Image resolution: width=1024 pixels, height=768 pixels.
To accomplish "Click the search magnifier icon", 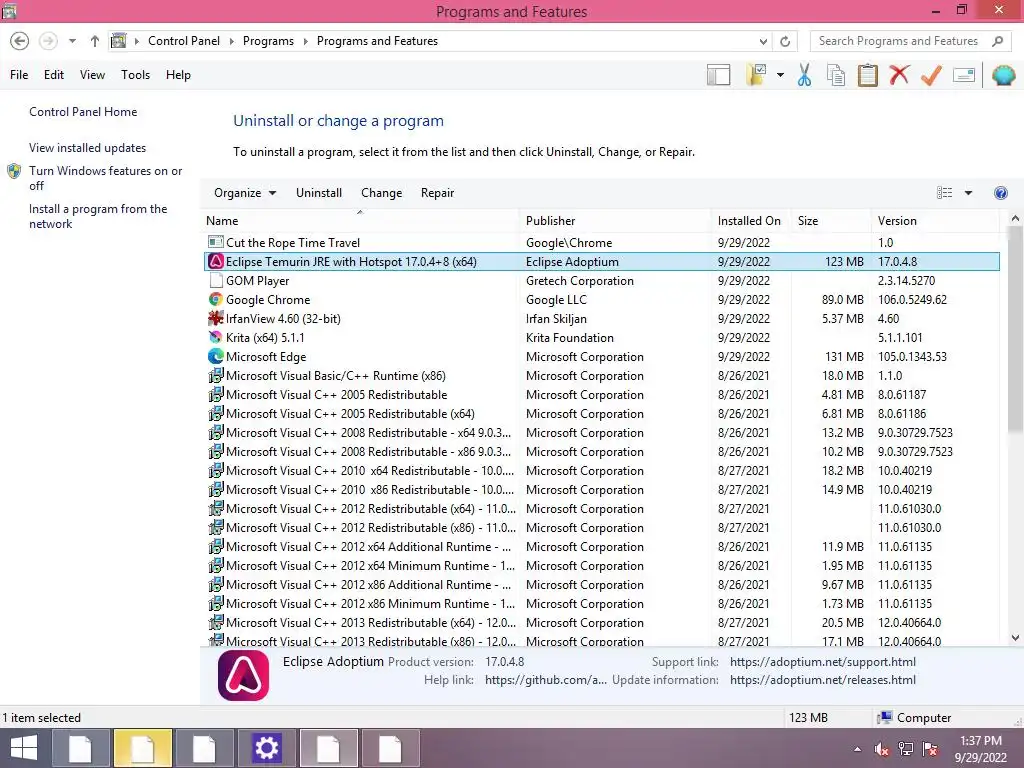I will click(997, 41).
